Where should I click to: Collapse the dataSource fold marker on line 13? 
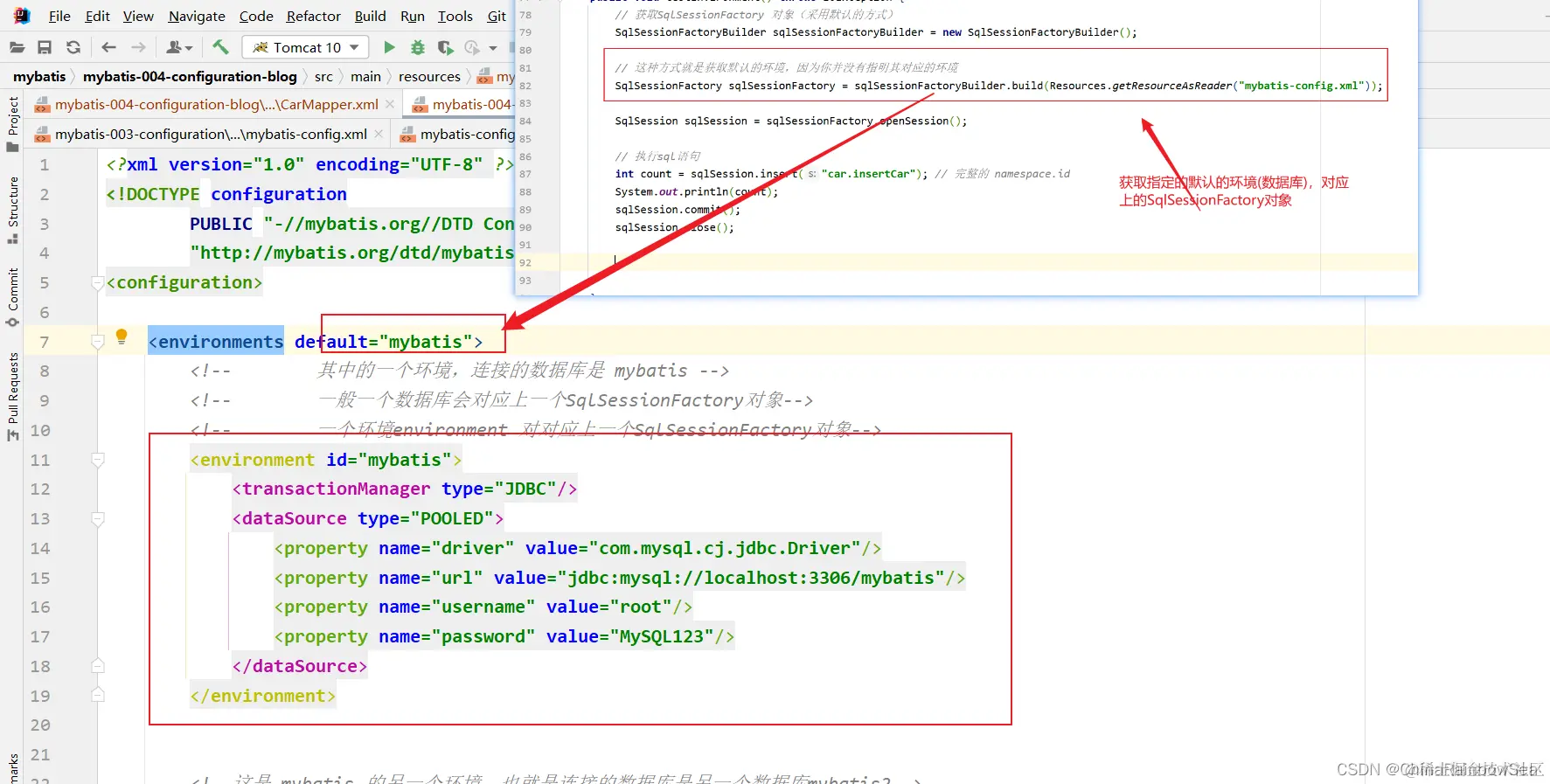(98, 519)
